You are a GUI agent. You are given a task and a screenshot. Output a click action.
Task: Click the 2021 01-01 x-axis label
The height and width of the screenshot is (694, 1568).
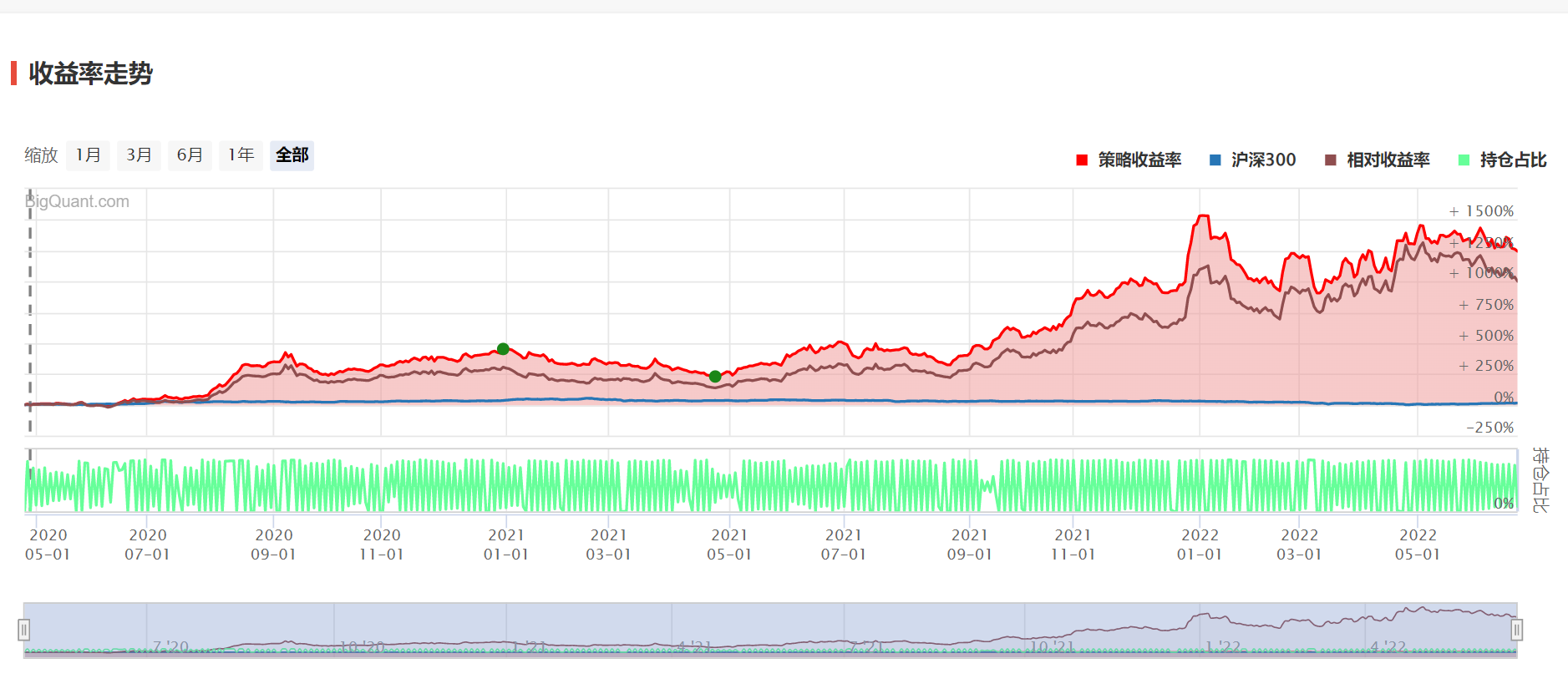[506, 545]
